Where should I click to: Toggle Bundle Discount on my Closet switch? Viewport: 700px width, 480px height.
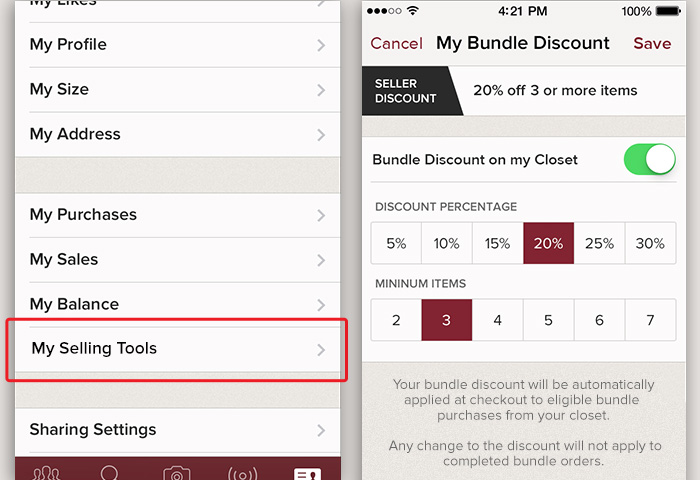click(649, 159)
